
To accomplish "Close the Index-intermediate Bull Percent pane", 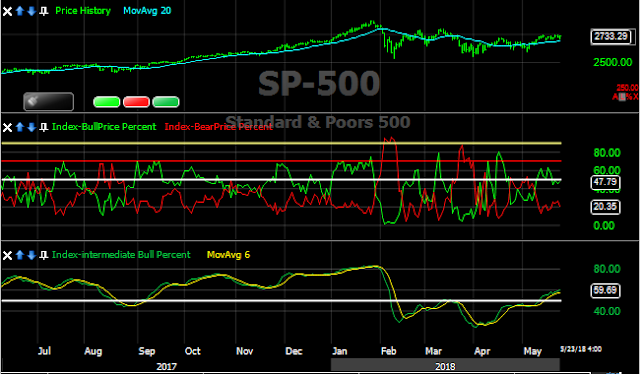I will (7, 256).
